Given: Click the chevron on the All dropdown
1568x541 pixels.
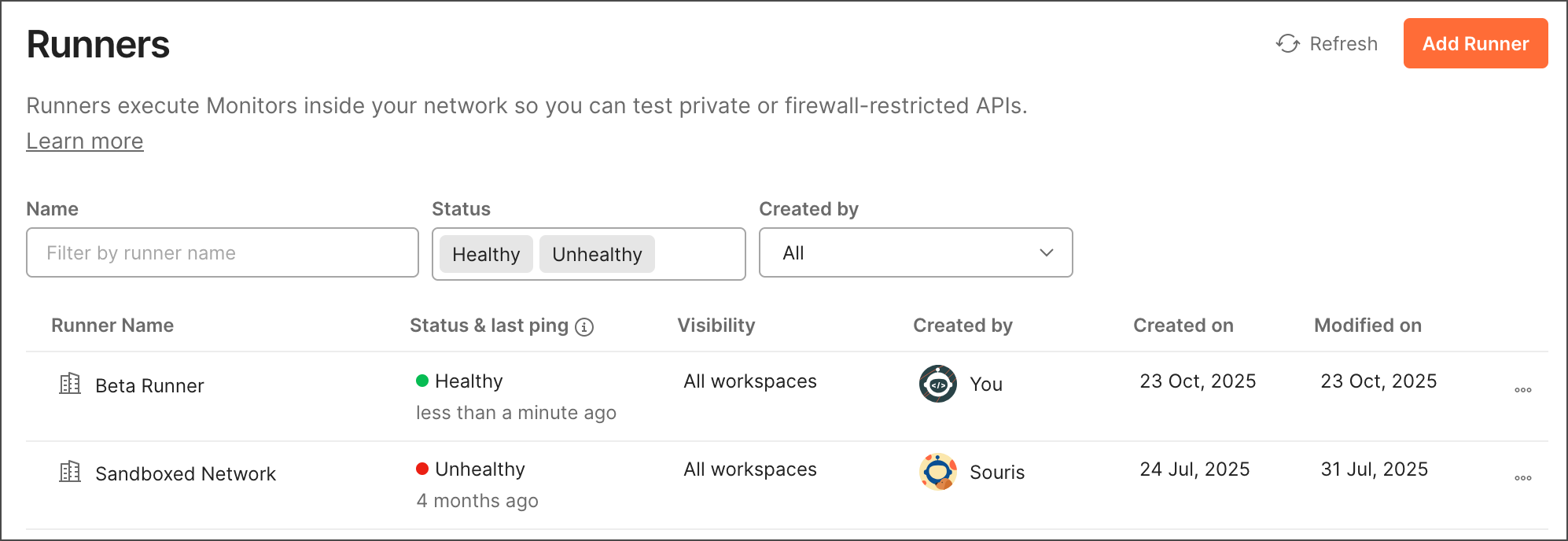Looking at the screenshot, I should (x=1046, y=252).
